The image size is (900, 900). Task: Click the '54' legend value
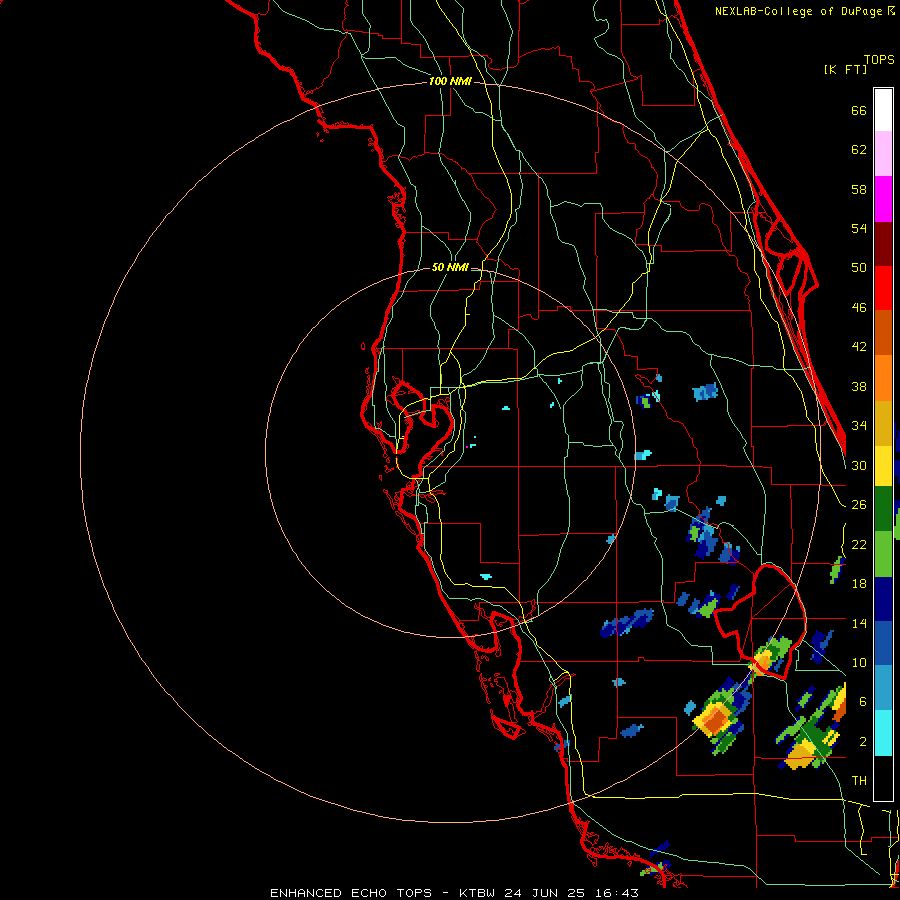(x=859, y=228)
